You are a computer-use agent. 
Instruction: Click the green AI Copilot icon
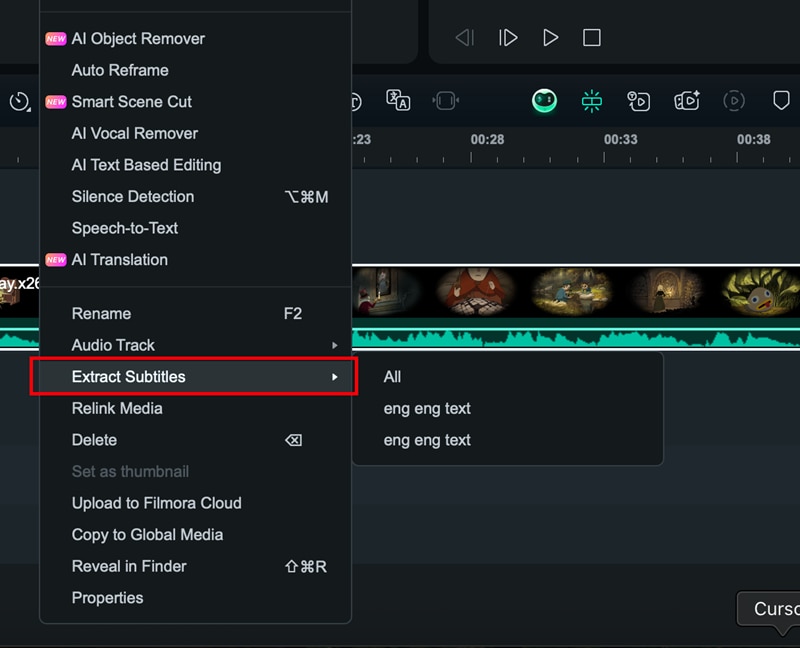click(543, 101)
